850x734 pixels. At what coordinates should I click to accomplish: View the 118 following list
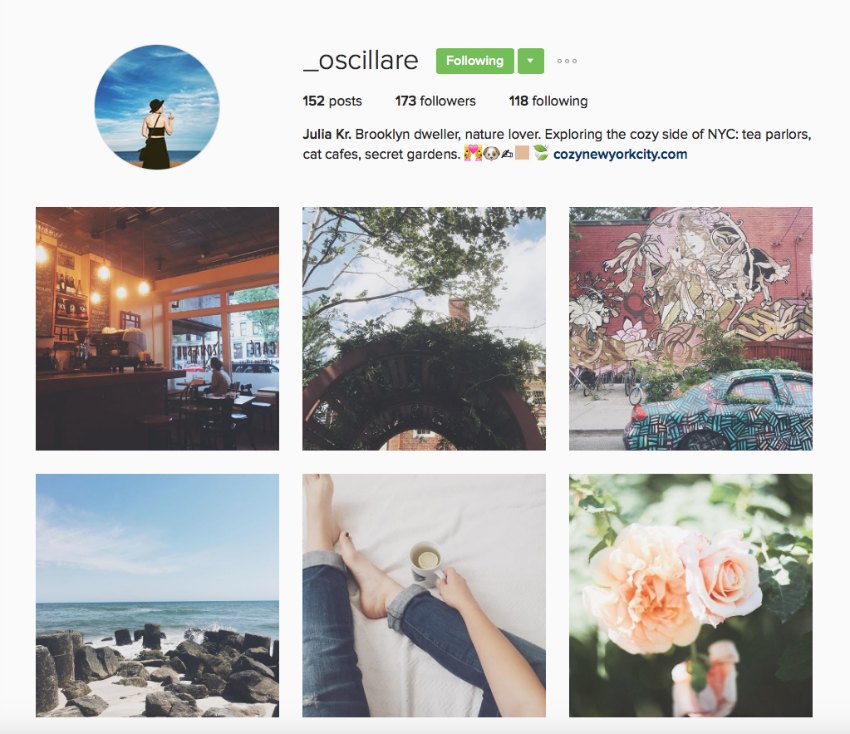[x=548, y=101]
